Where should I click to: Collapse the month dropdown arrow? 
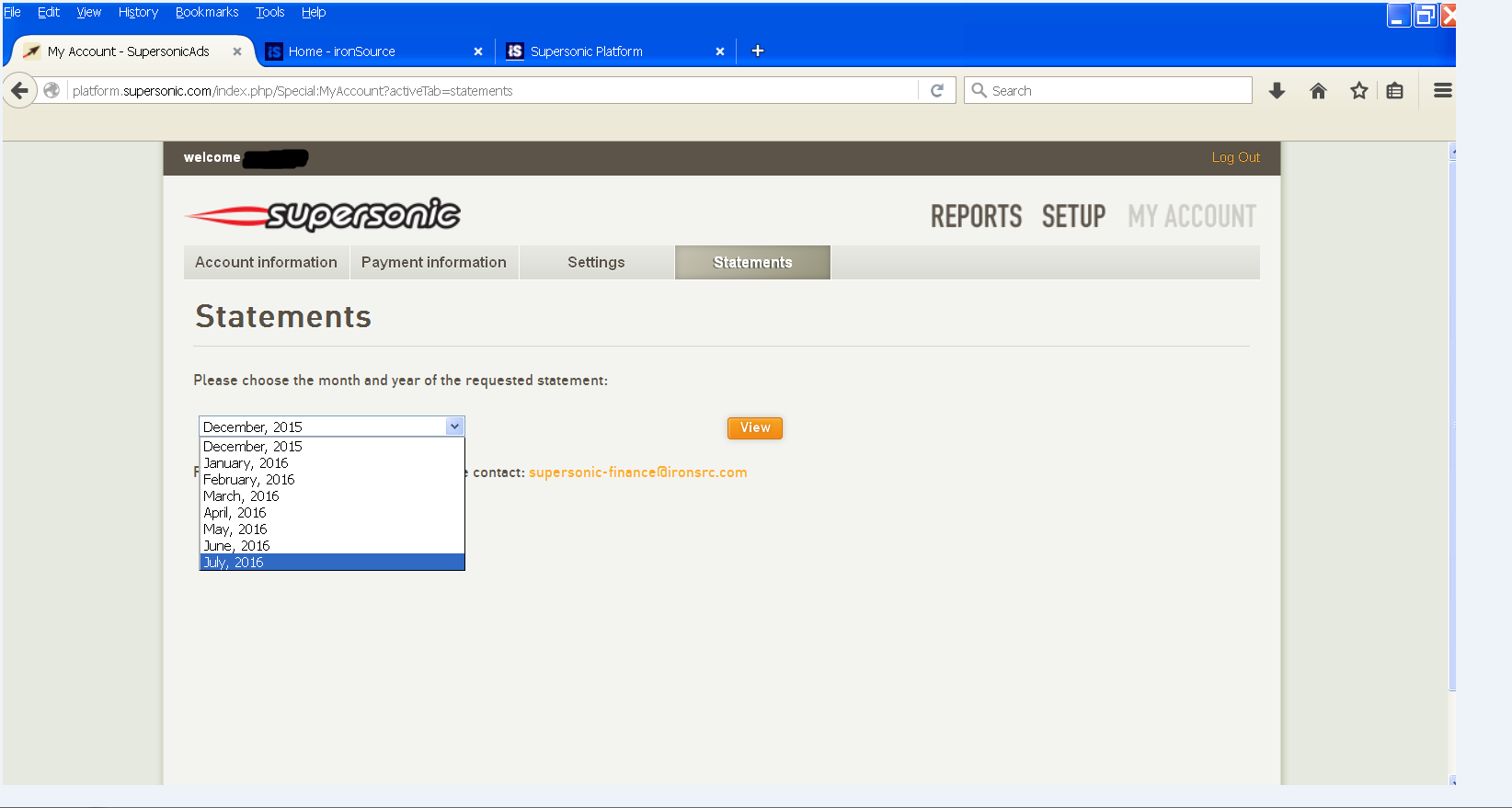[454, 427]
